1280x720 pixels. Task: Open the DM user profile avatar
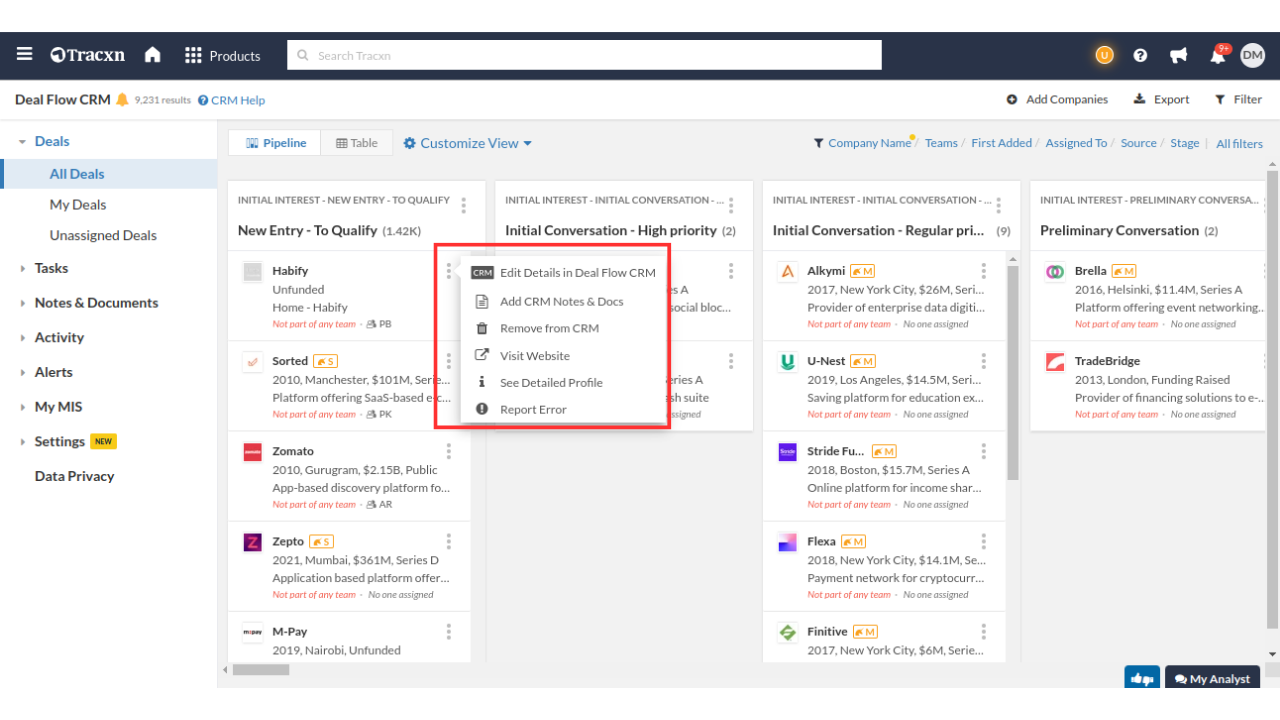tap(1252, 56)
